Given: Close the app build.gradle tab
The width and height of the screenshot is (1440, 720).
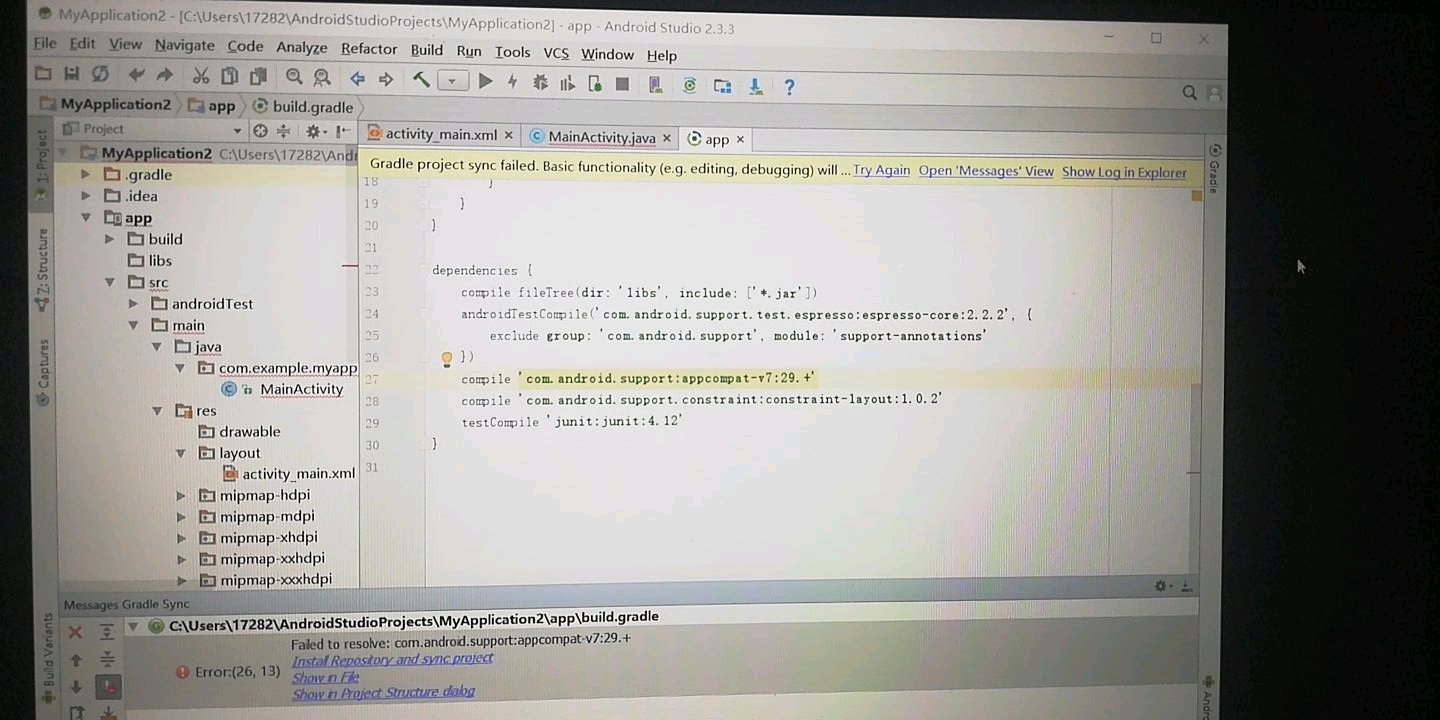Looking at the screenshot, I should click(x=740, y=139).
